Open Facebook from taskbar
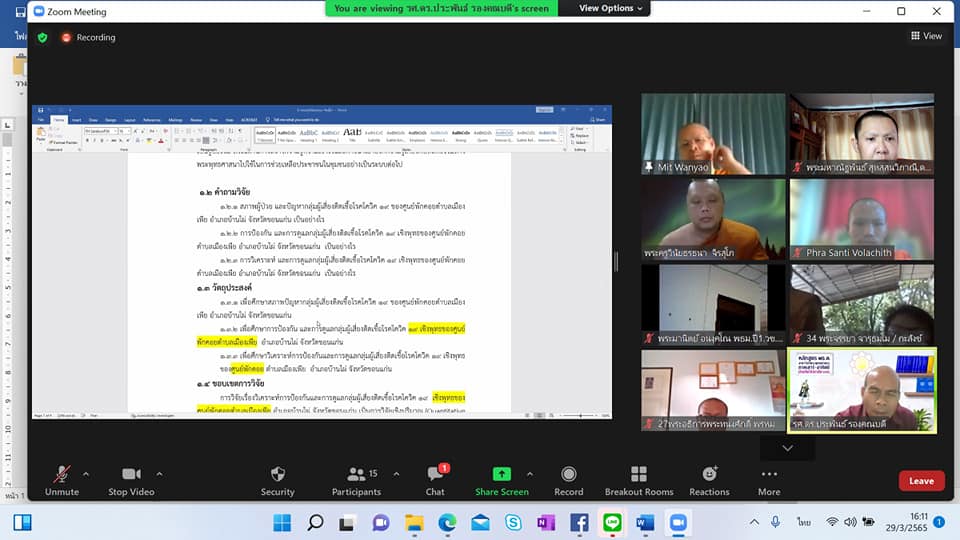This screenshot has width=960, height=540. (x=579, y=523)
